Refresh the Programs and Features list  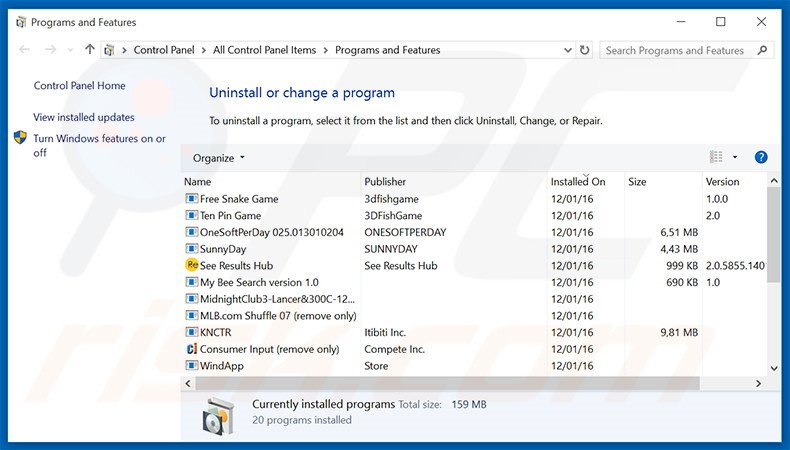[x=584, y=50]
